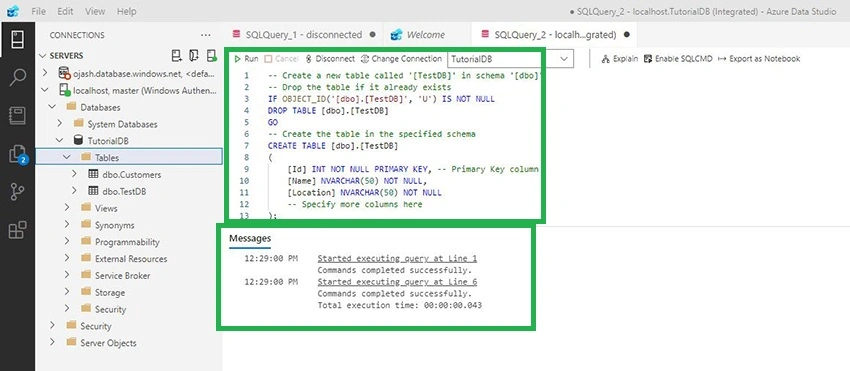The height and width of the screenshot is (371, 850).
Task: Expand the Views folder
Action: point(67,208)
